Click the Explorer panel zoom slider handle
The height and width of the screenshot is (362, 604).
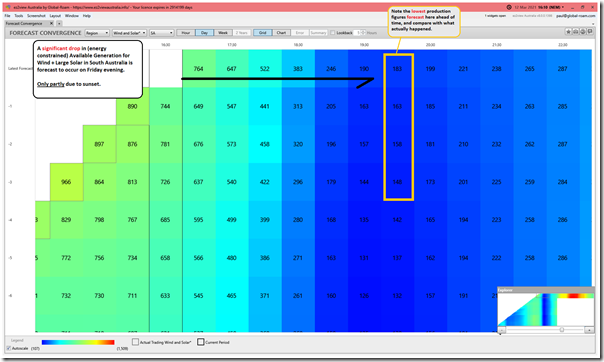coord(562,330)
